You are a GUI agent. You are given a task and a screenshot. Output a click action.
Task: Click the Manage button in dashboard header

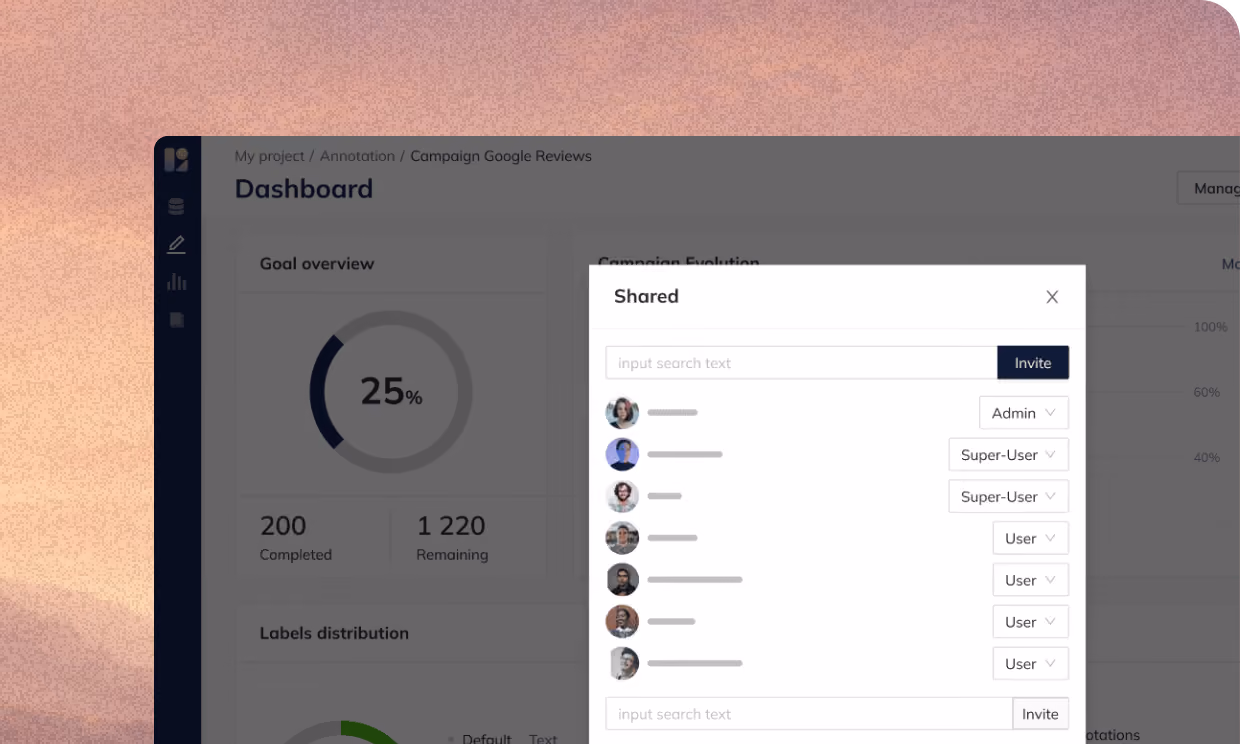coord(1209,188)
